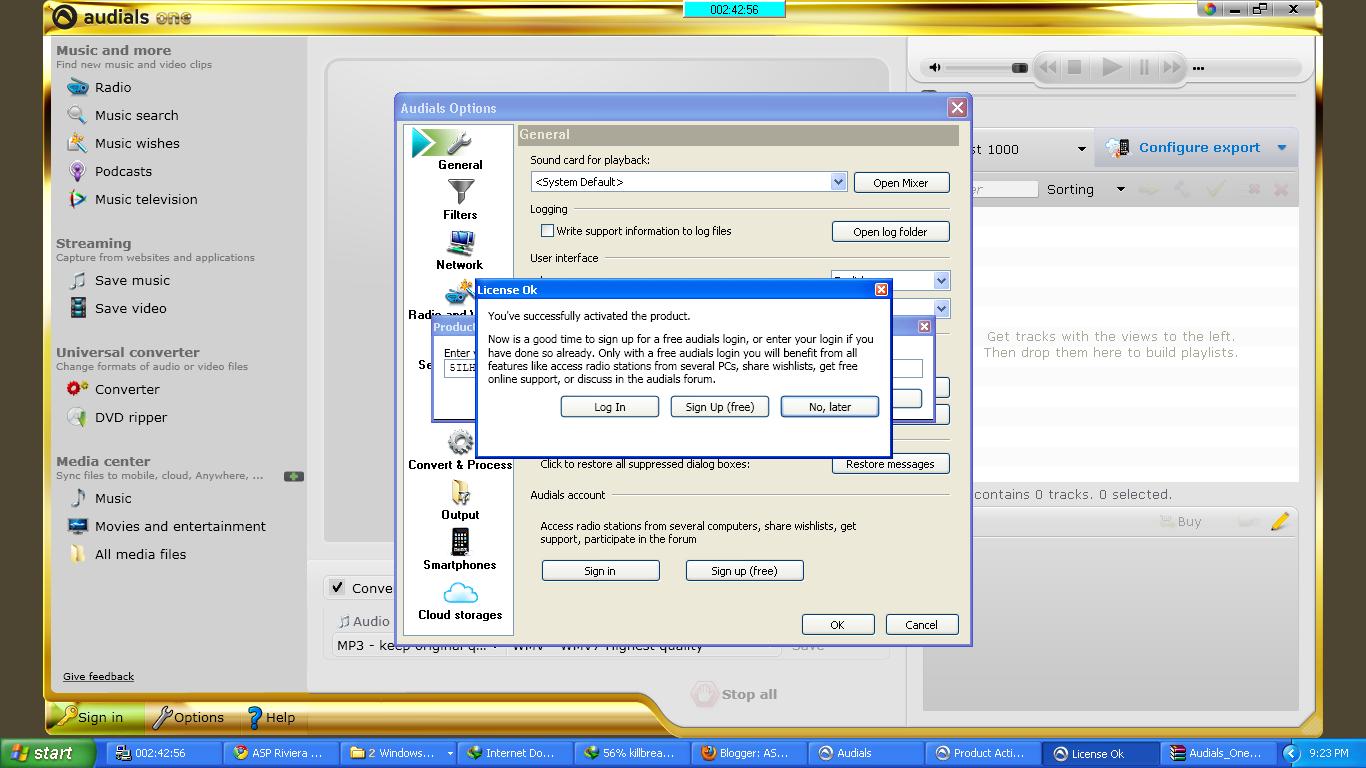Open the DVD ripper in the sidebar
1366x768 pixels.
pyautogui.click(x=117, y=417)
